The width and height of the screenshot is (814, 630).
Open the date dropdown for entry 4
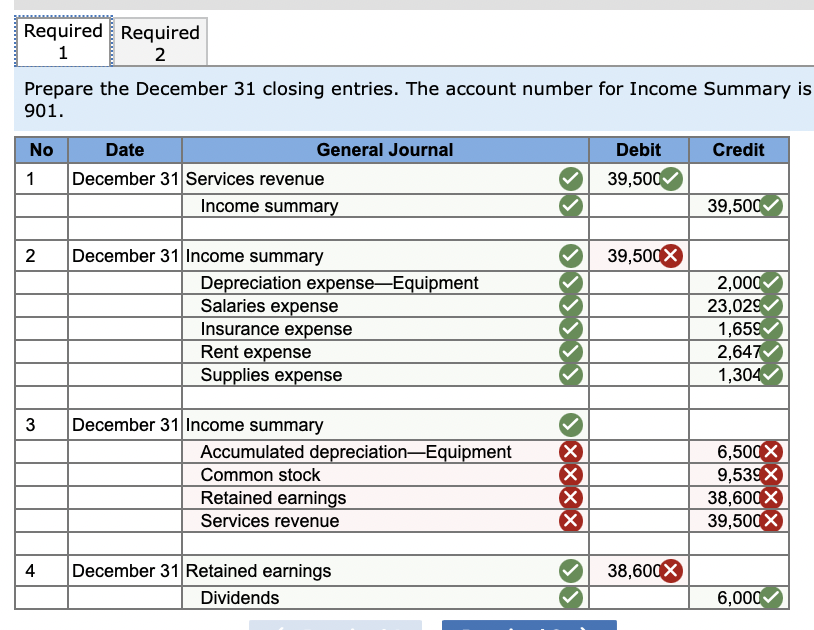coord(125,571)
